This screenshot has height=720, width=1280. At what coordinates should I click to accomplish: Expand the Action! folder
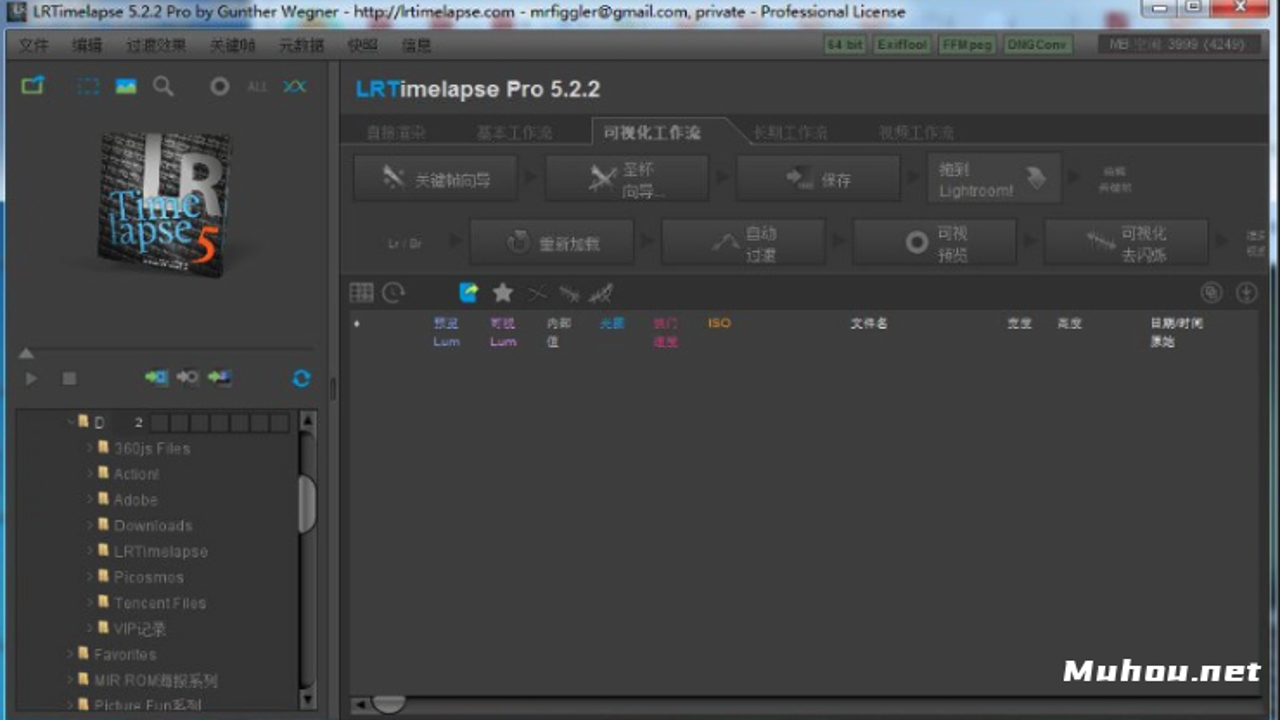tap(89, 474)
